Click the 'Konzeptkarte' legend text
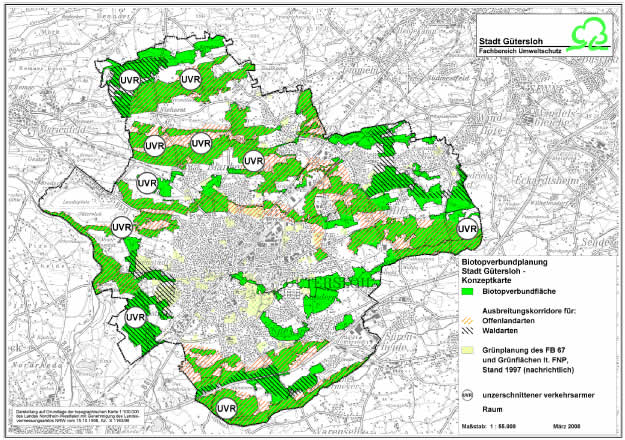This screenshot has height=440, width=625. click(490, 283)
